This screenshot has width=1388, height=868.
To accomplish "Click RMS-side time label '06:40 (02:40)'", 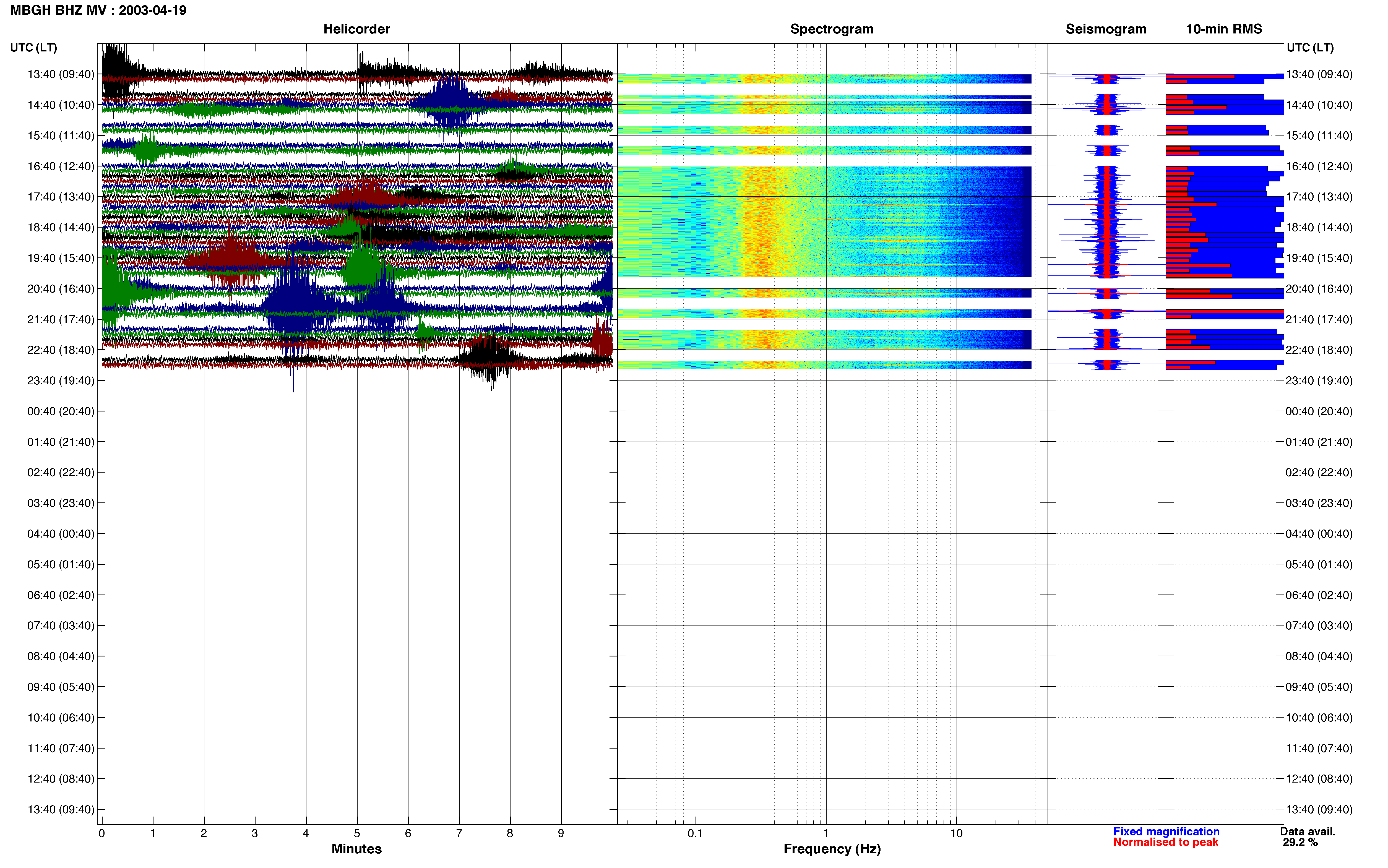I will (1319, 595).
